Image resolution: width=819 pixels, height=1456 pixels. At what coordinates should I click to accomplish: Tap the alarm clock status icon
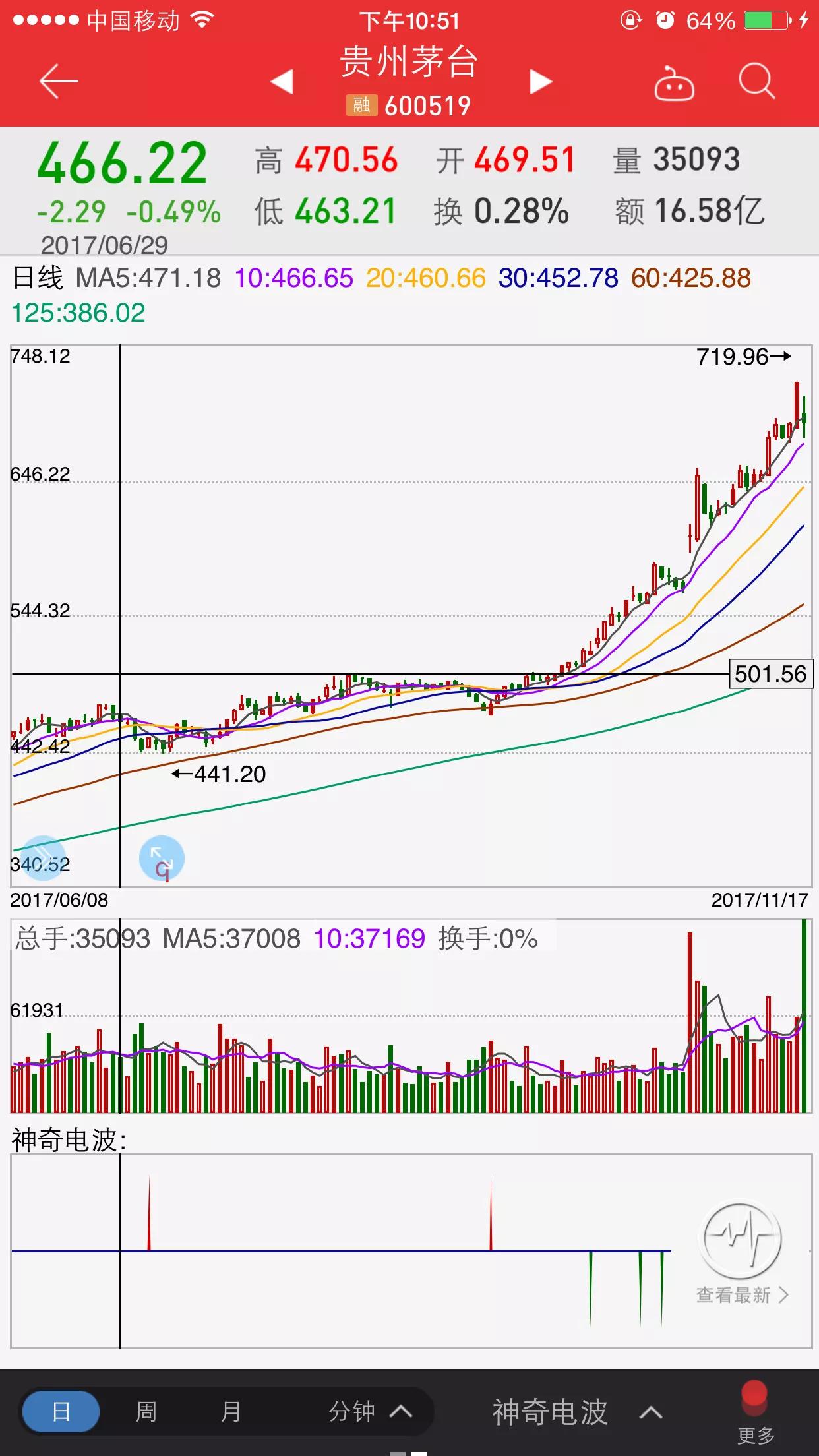coord(665,20)
